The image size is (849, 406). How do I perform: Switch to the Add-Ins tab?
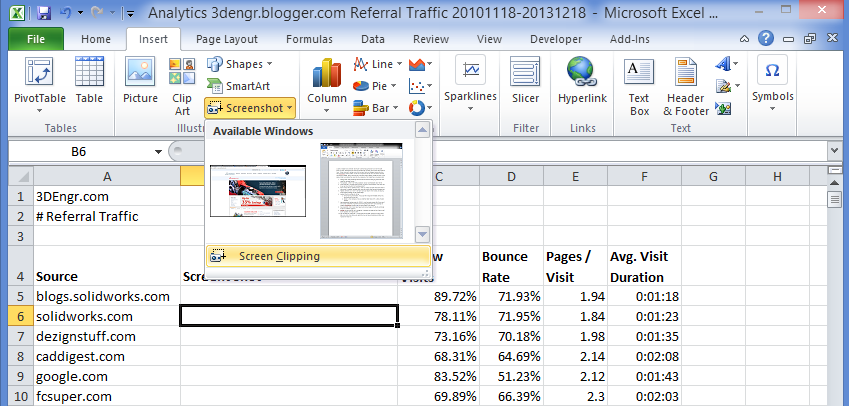pyautogui.click(x=630, y=39)
